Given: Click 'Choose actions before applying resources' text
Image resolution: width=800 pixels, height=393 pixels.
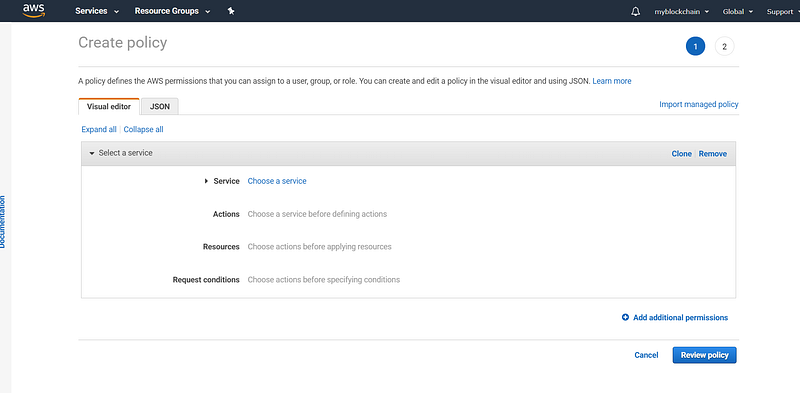Looking at the screenshot, I should click(319, 247).
